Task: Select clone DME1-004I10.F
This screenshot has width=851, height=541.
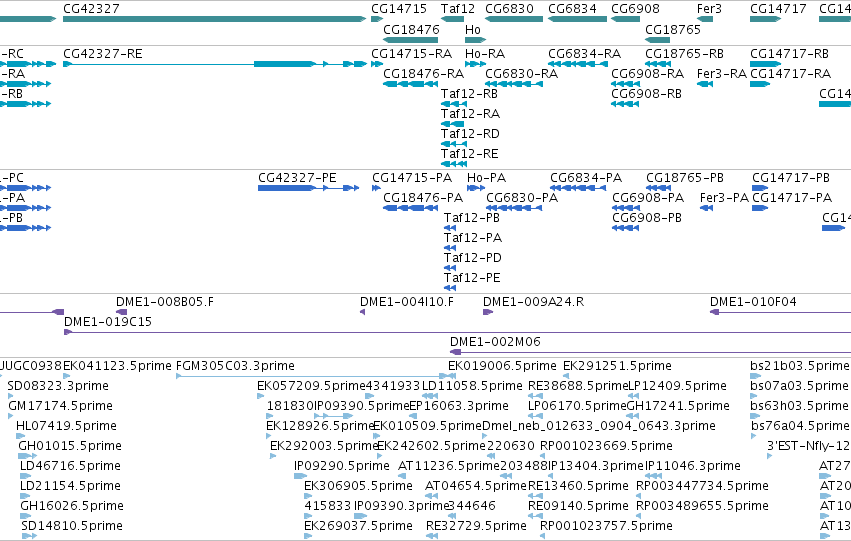Action: (x=407, y=302)
